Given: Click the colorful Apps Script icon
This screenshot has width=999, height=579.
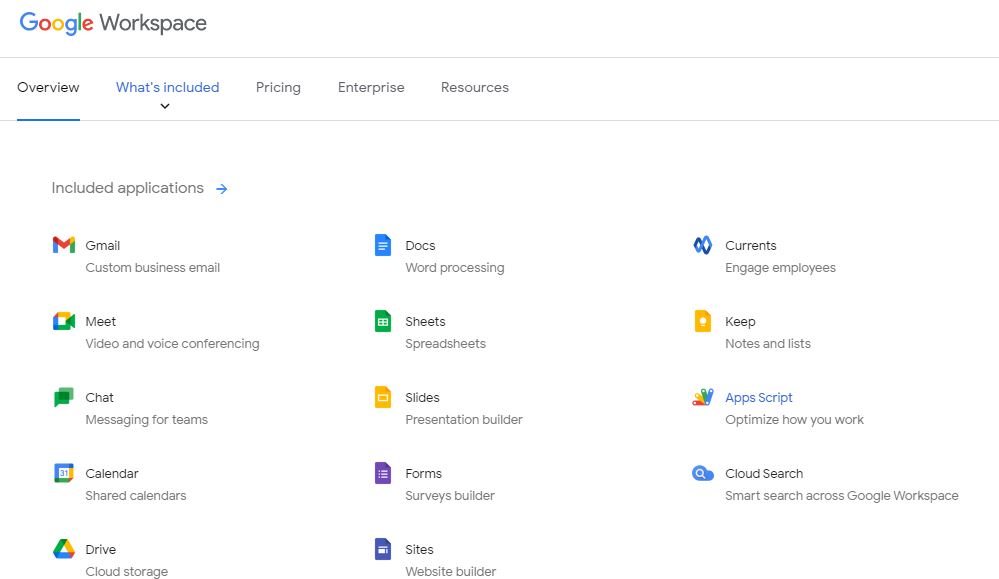Looking at the screenshot, I should 703,397.
